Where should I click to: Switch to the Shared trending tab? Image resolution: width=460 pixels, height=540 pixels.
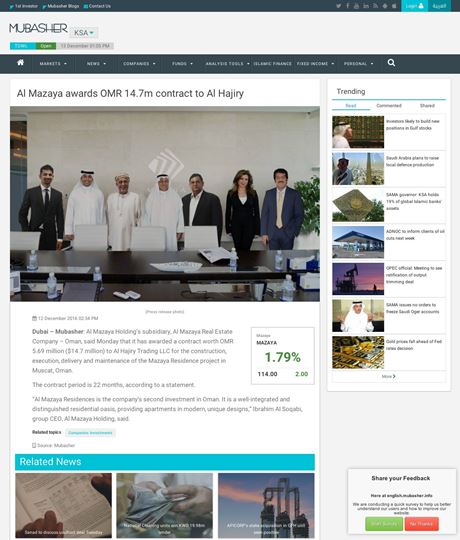tap(427, 106)
